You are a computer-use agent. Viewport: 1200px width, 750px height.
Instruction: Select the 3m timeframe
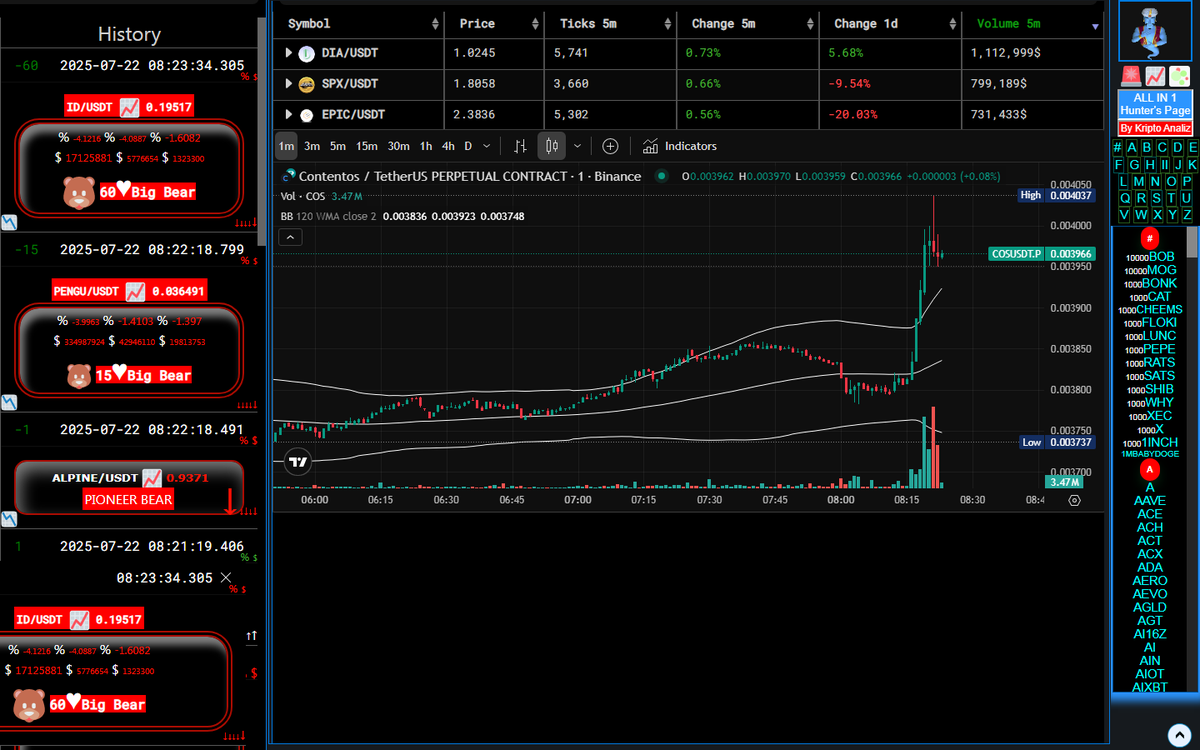pos(312,146)
